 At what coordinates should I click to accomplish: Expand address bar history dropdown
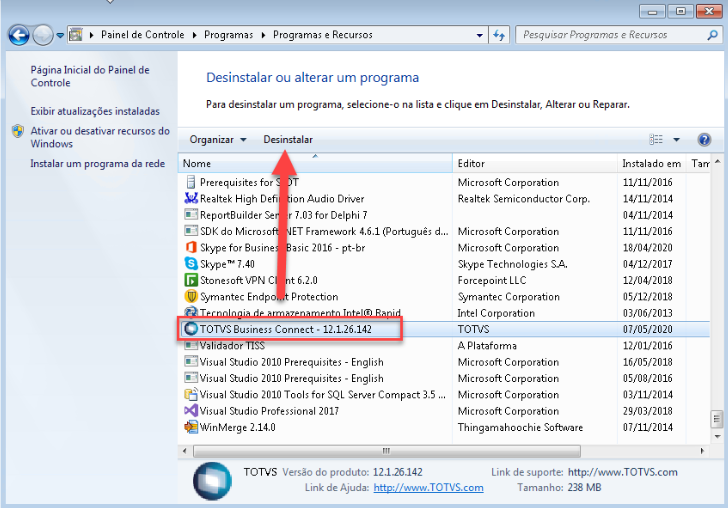pos(480,35)
